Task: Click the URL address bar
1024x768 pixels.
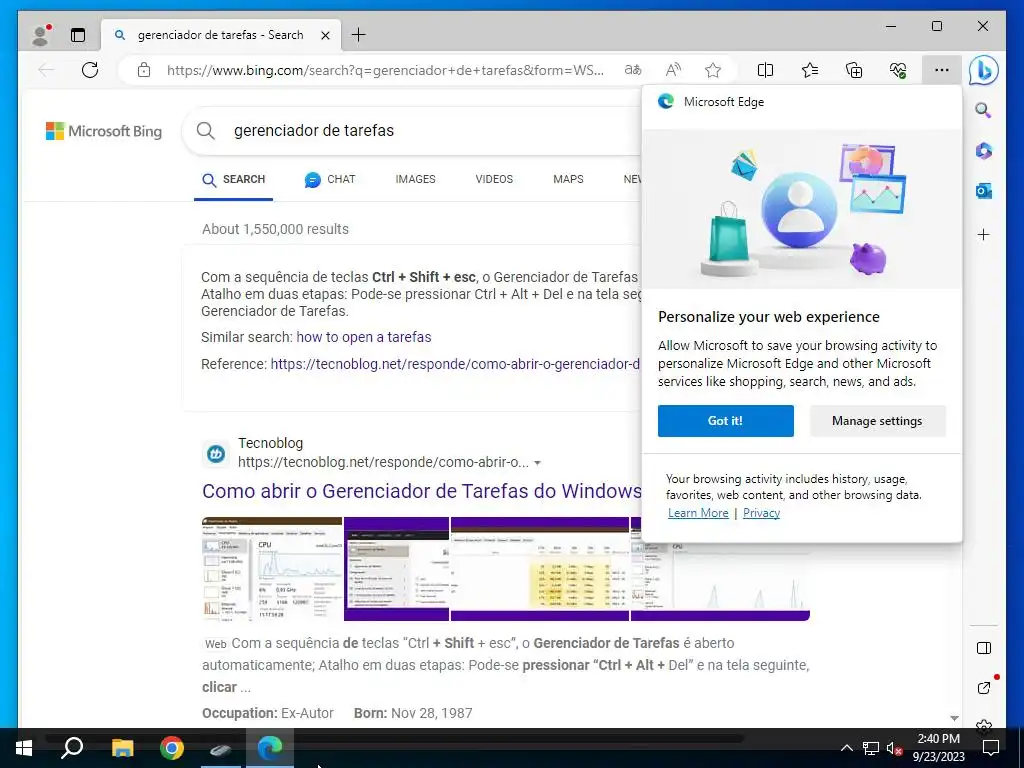Action: point(385,70)
